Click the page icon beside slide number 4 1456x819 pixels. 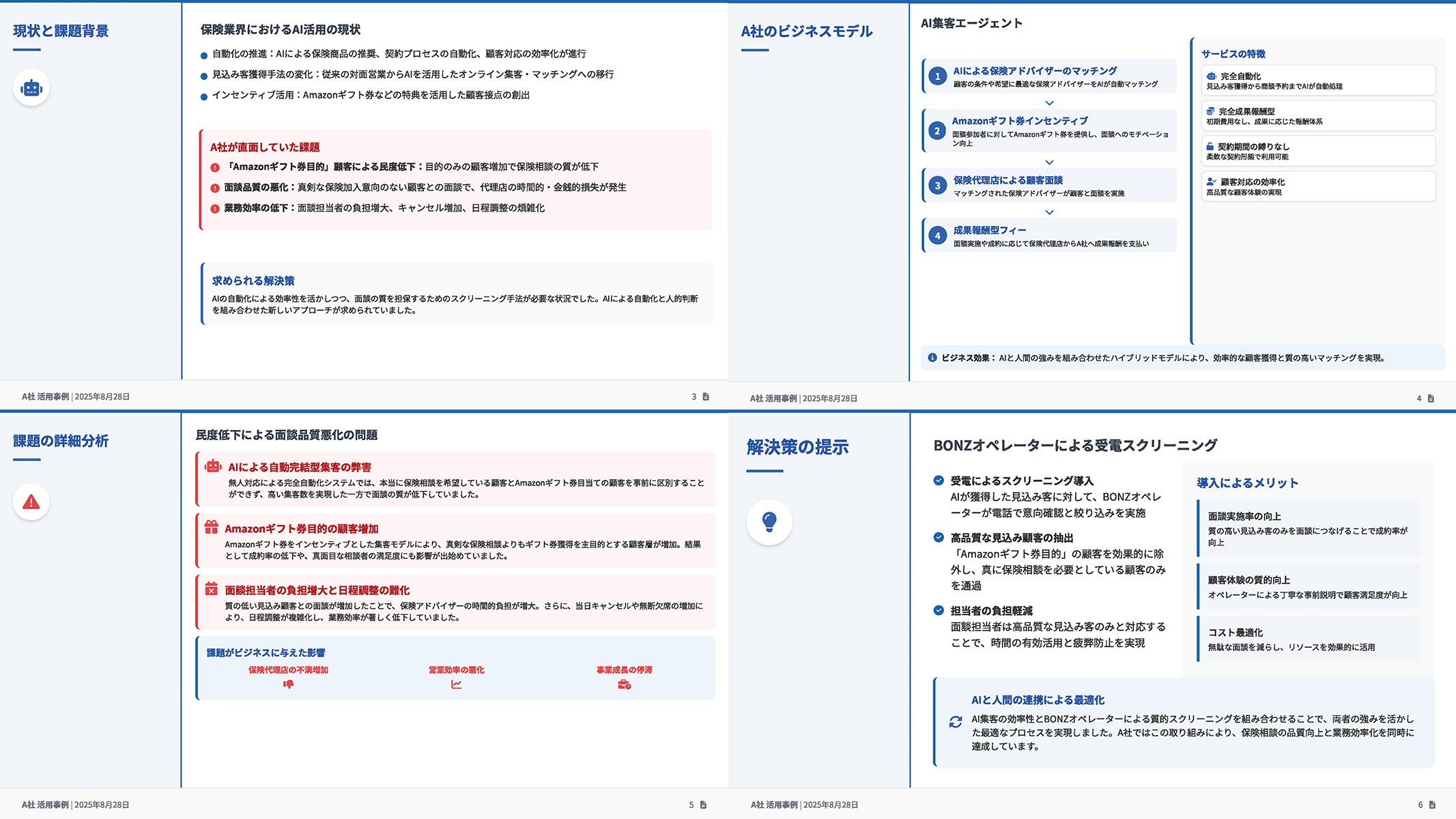1431,399
